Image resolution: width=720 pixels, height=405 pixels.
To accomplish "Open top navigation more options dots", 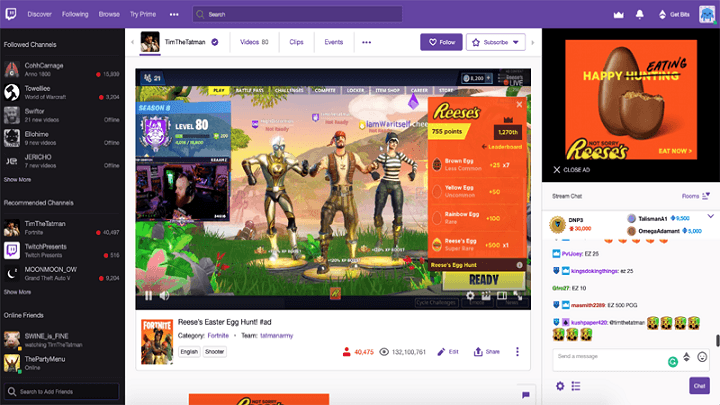I will (x=174, y=14).
